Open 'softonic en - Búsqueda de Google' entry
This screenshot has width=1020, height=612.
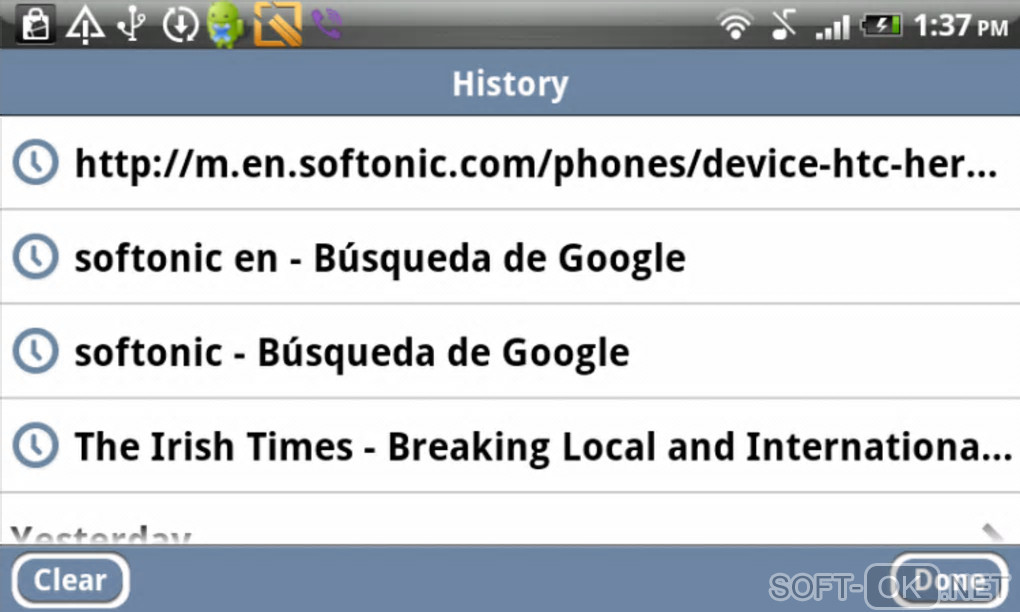510,257
